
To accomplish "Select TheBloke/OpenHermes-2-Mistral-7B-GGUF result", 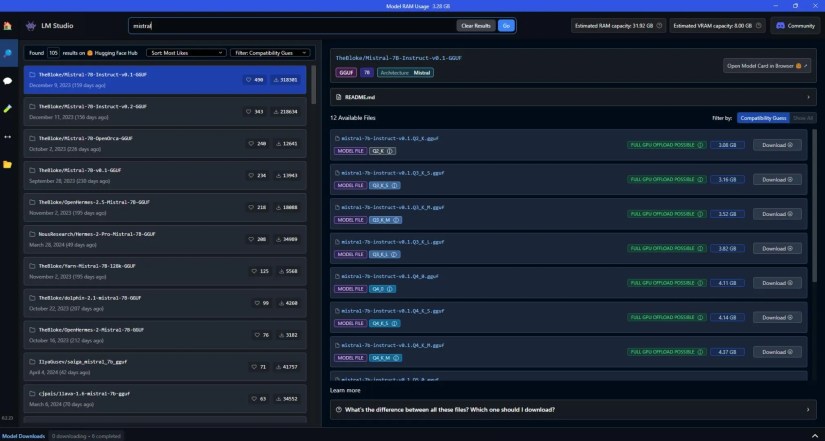I will pos(165,335).
